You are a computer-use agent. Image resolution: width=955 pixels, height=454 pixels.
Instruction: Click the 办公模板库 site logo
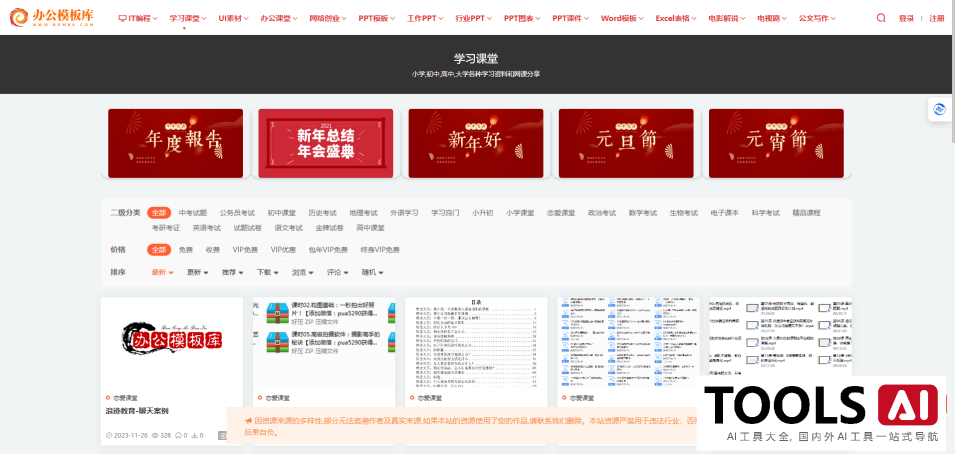[x=52, y=18]
